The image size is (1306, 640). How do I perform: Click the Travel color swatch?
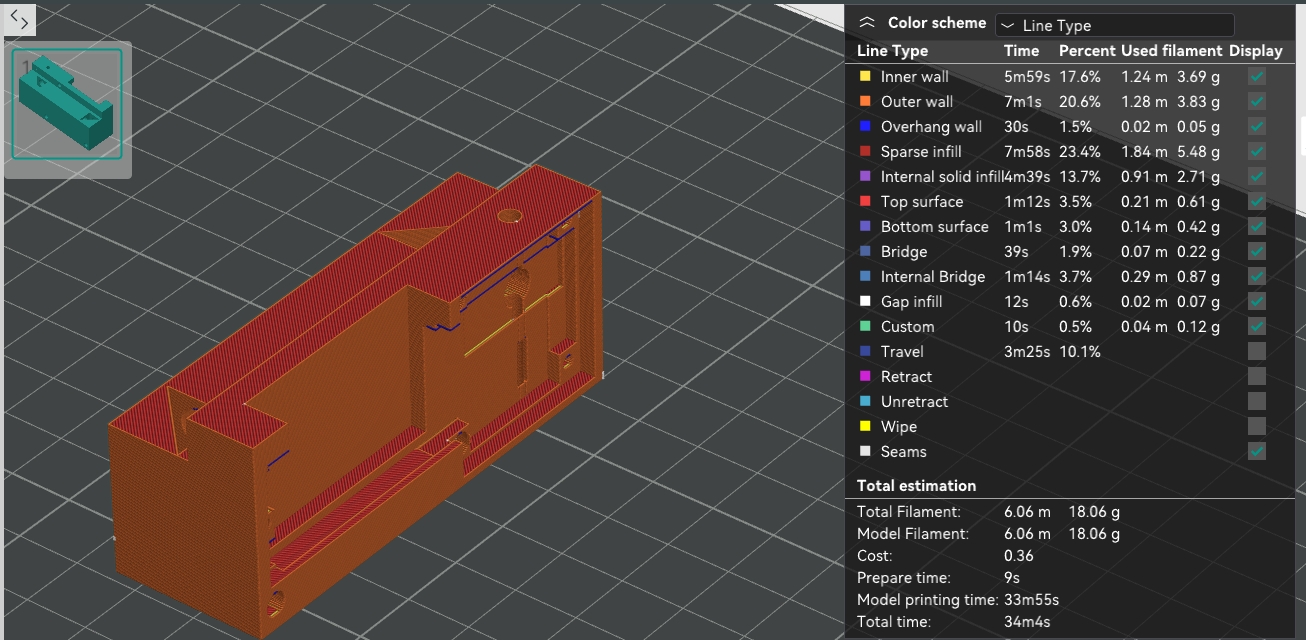865,351
